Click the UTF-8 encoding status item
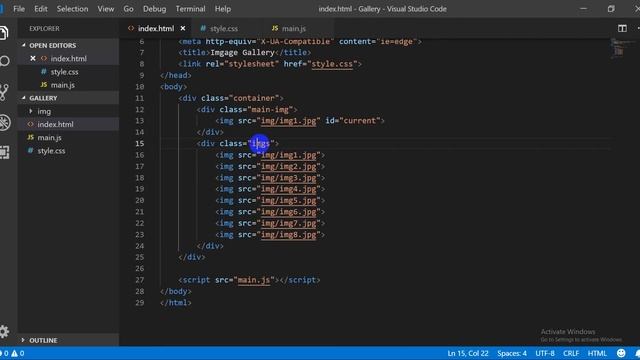Screen dimensions: 640x360 coord(545,353)
